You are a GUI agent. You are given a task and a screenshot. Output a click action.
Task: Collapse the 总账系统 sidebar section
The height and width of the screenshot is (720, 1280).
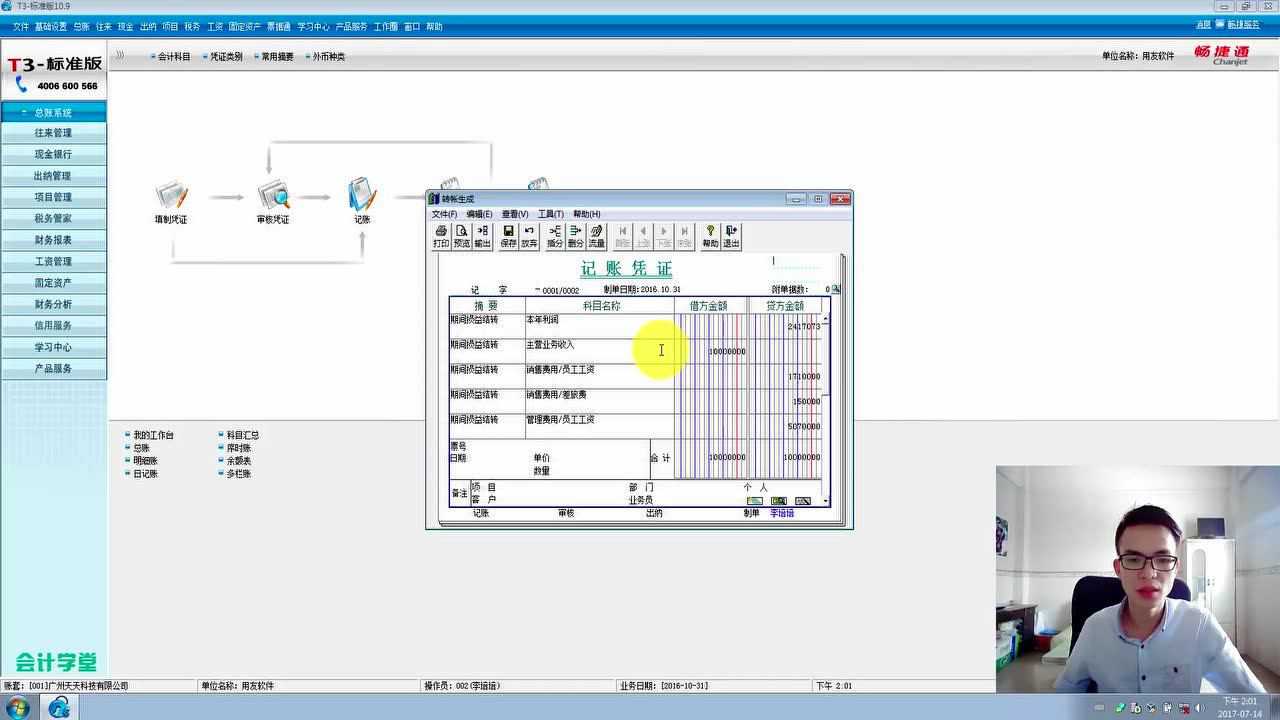point(53,112)
